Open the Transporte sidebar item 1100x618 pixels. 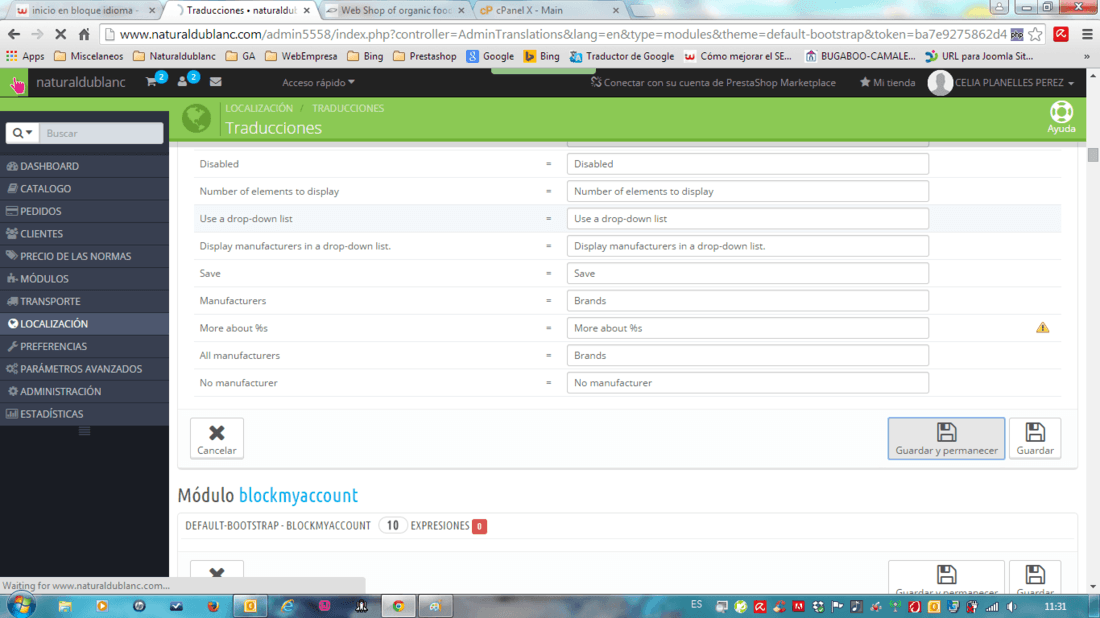(84, 301)
